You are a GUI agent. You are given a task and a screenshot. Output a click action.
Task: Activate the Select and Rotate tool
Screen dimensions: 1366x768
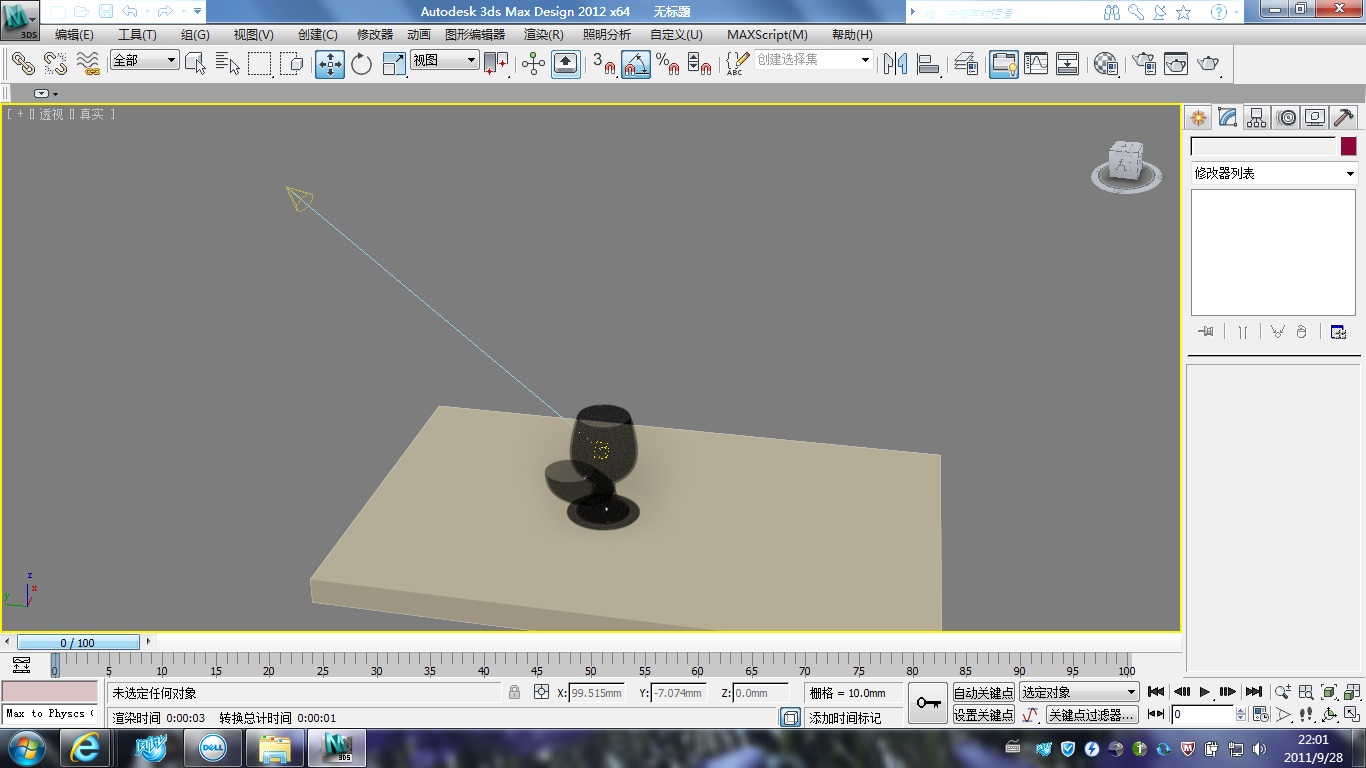pyautogui.click(x=362, y=64)
